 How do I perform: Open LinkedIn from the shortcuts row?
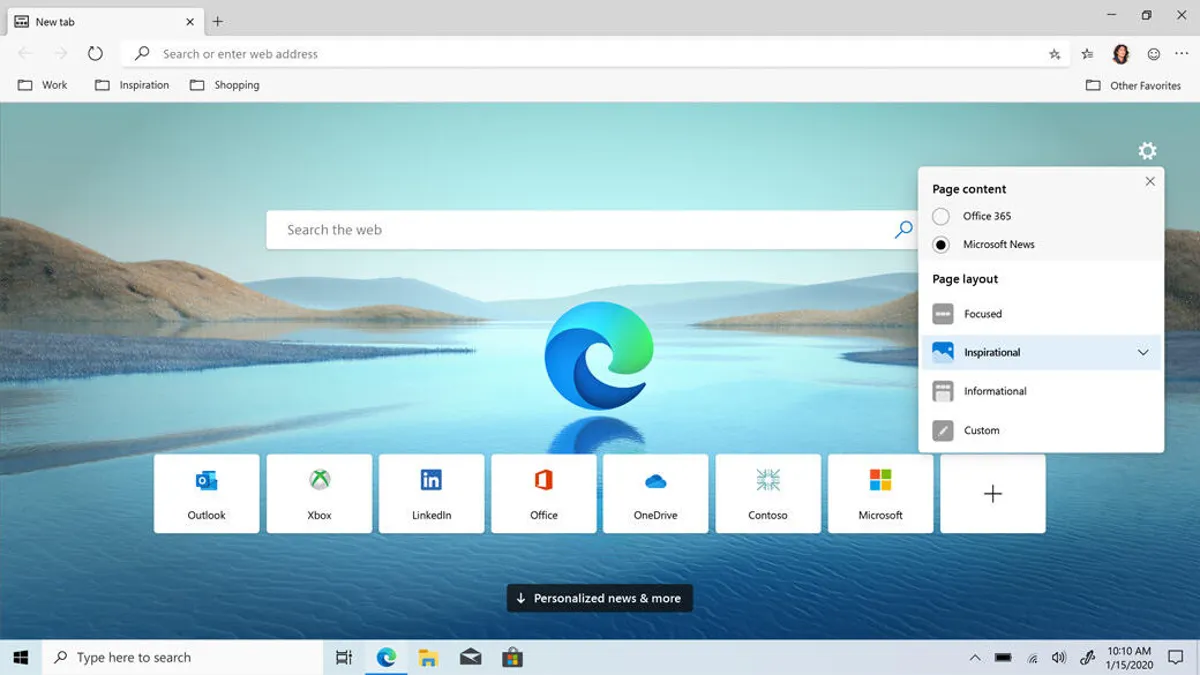point(431,493)
